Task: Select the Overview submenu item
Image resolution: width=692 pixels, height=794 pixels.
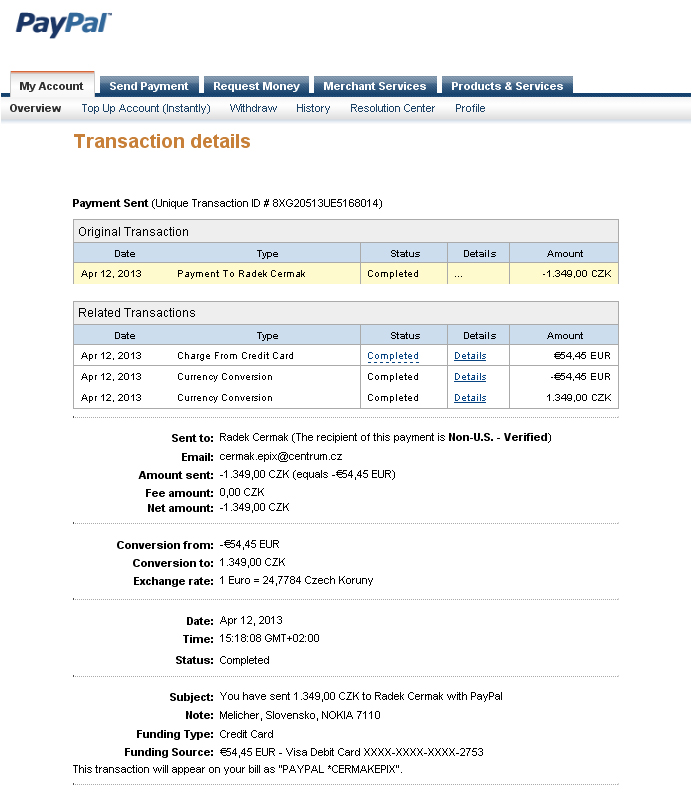Action: 35,108
